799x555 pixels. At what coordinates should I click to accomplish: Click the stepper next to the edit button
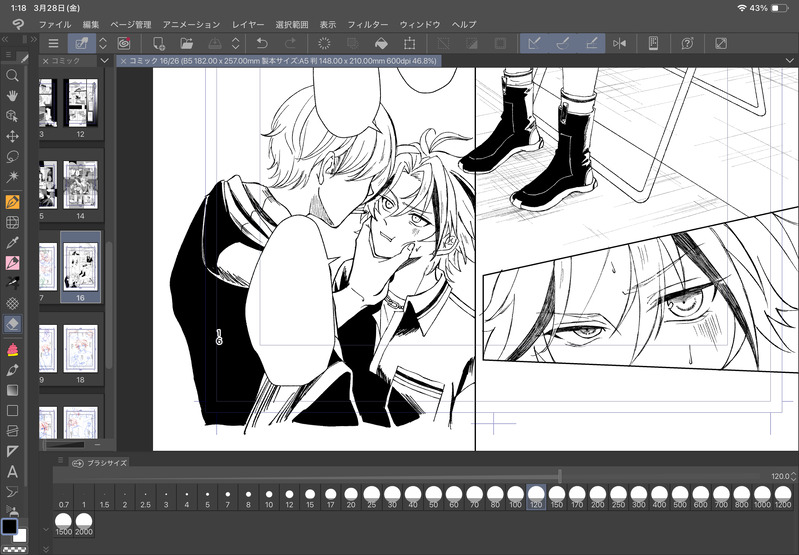(x=103, y=44)
